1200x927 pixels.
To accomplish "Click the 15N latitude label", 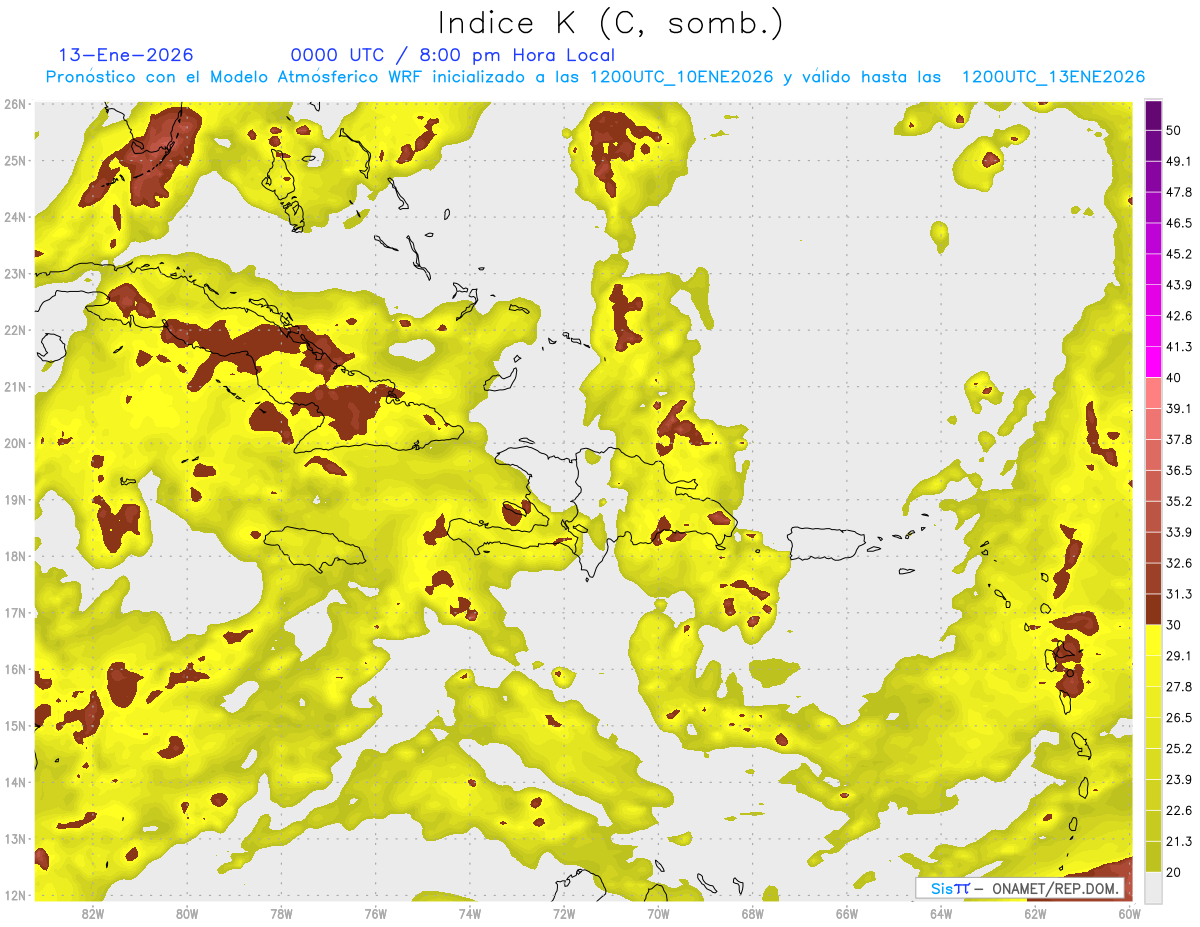I will [15, 726].
